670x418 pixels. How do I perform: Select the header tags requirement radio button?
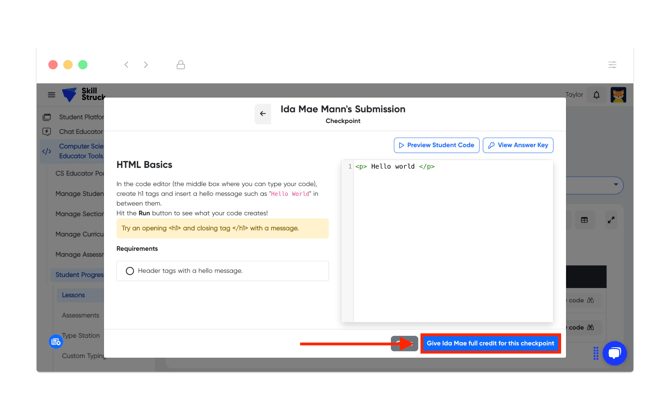click(x=130, y=271)
